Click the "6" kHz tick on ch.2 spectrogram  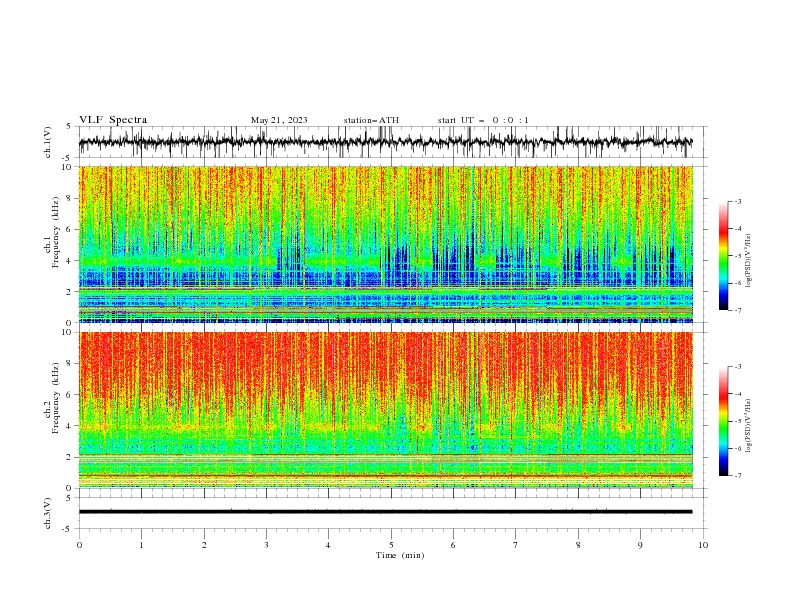click(70, 395)
